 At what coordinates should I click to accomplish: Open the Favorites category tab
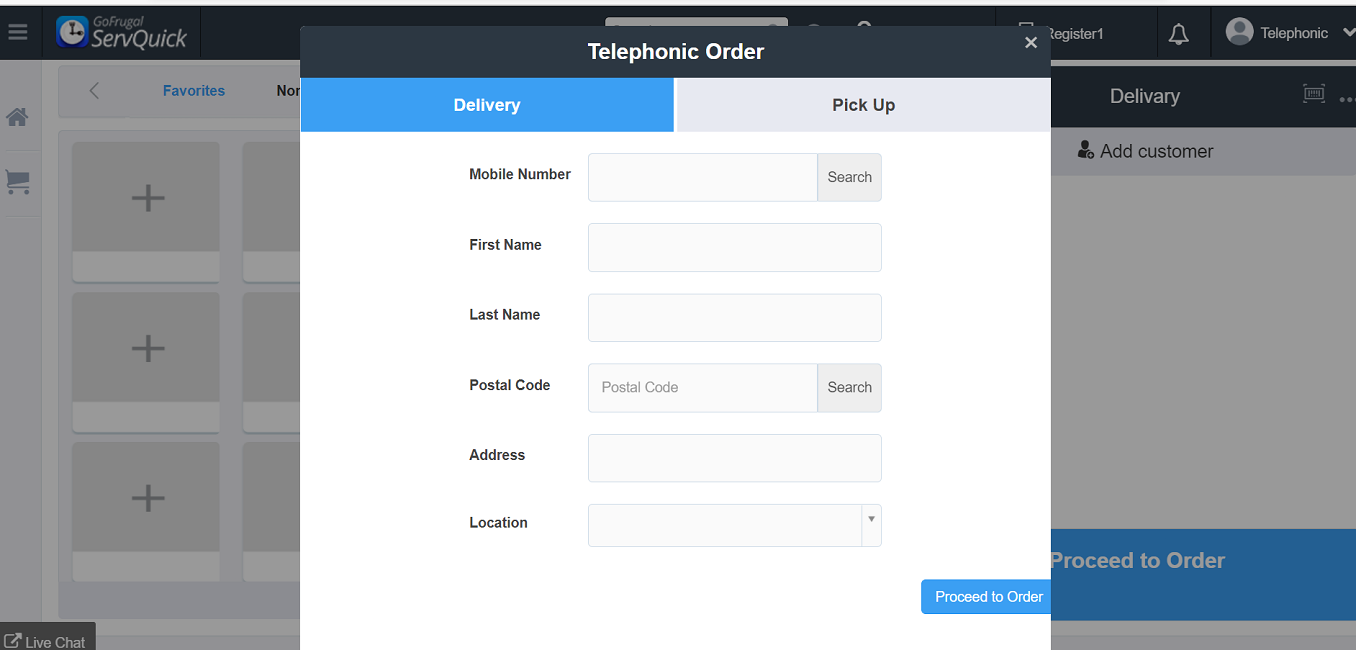tap(194, 91)
